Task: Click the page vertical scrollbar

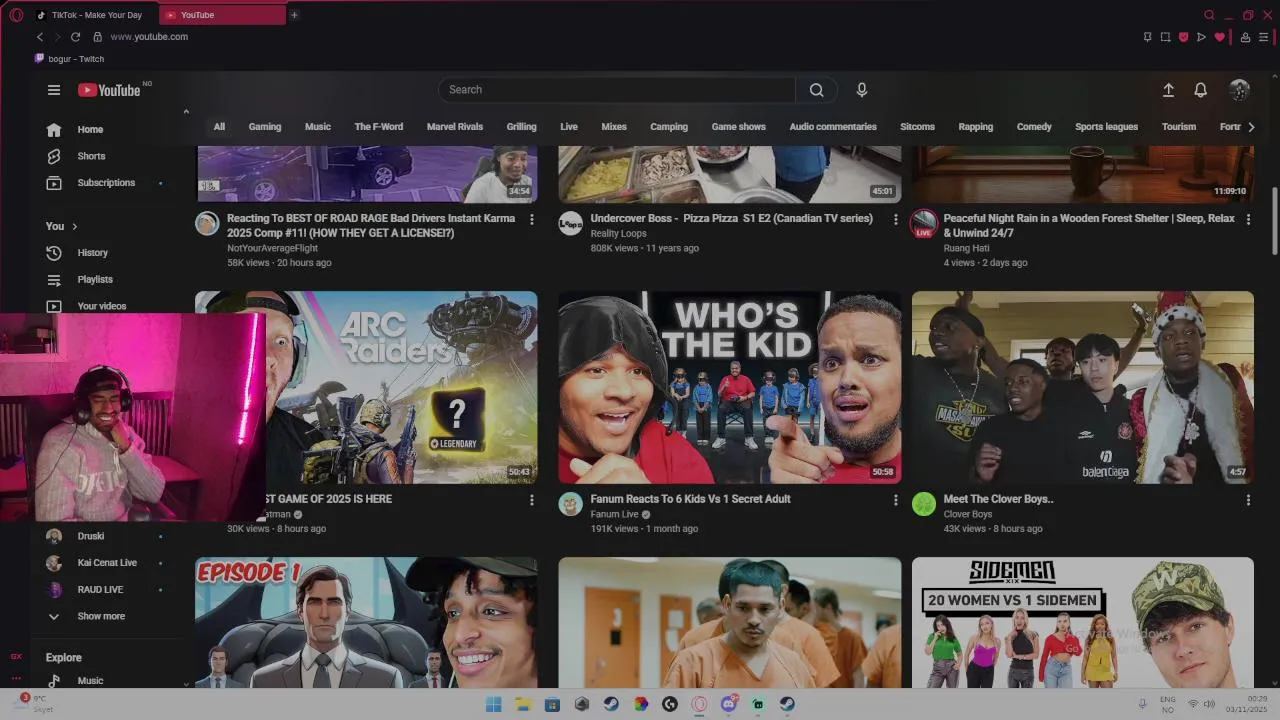Action: point(1274,220)
